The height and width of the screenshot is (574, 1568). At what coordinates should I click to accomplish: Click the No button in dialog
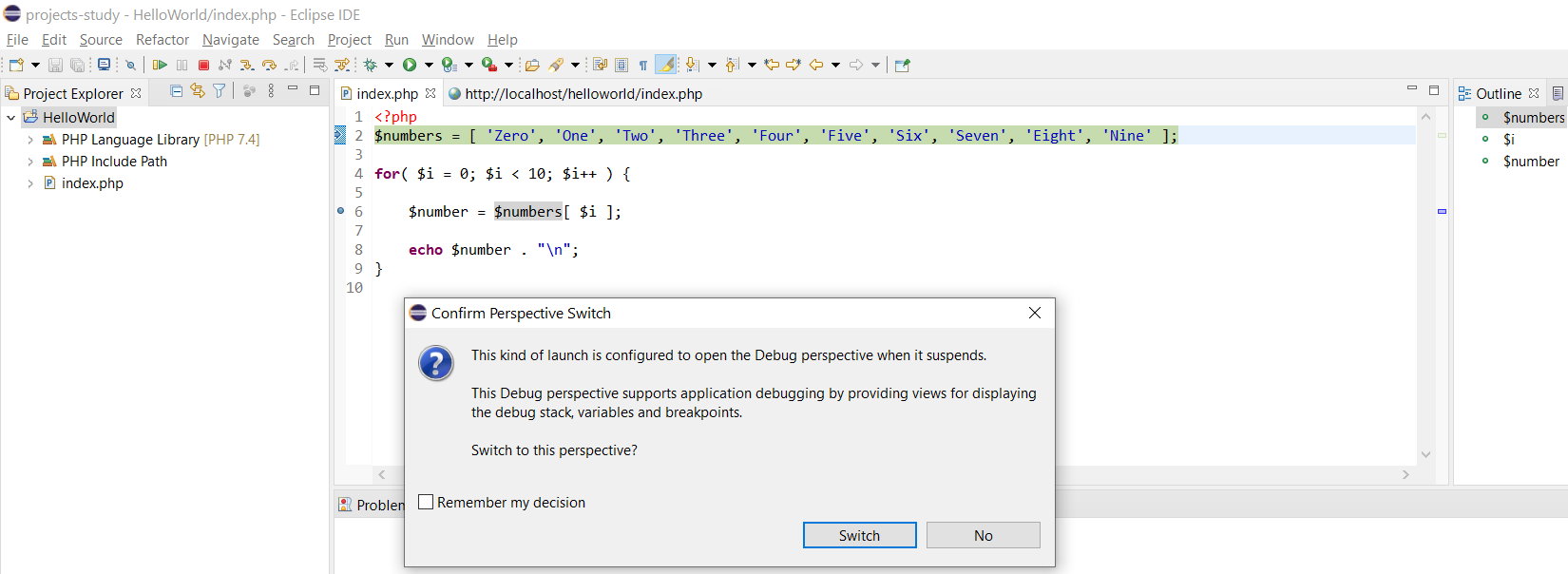tap(984, 535)
